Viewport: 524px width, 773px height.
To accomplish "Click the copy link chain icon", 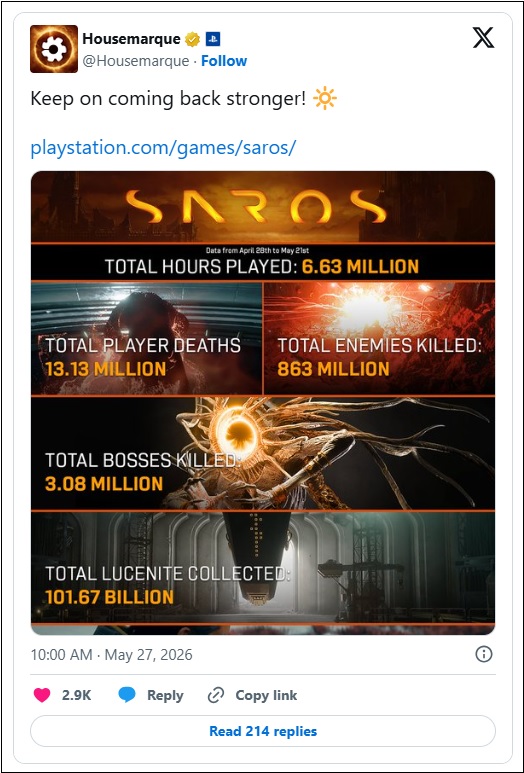I will tap(216, 696).
